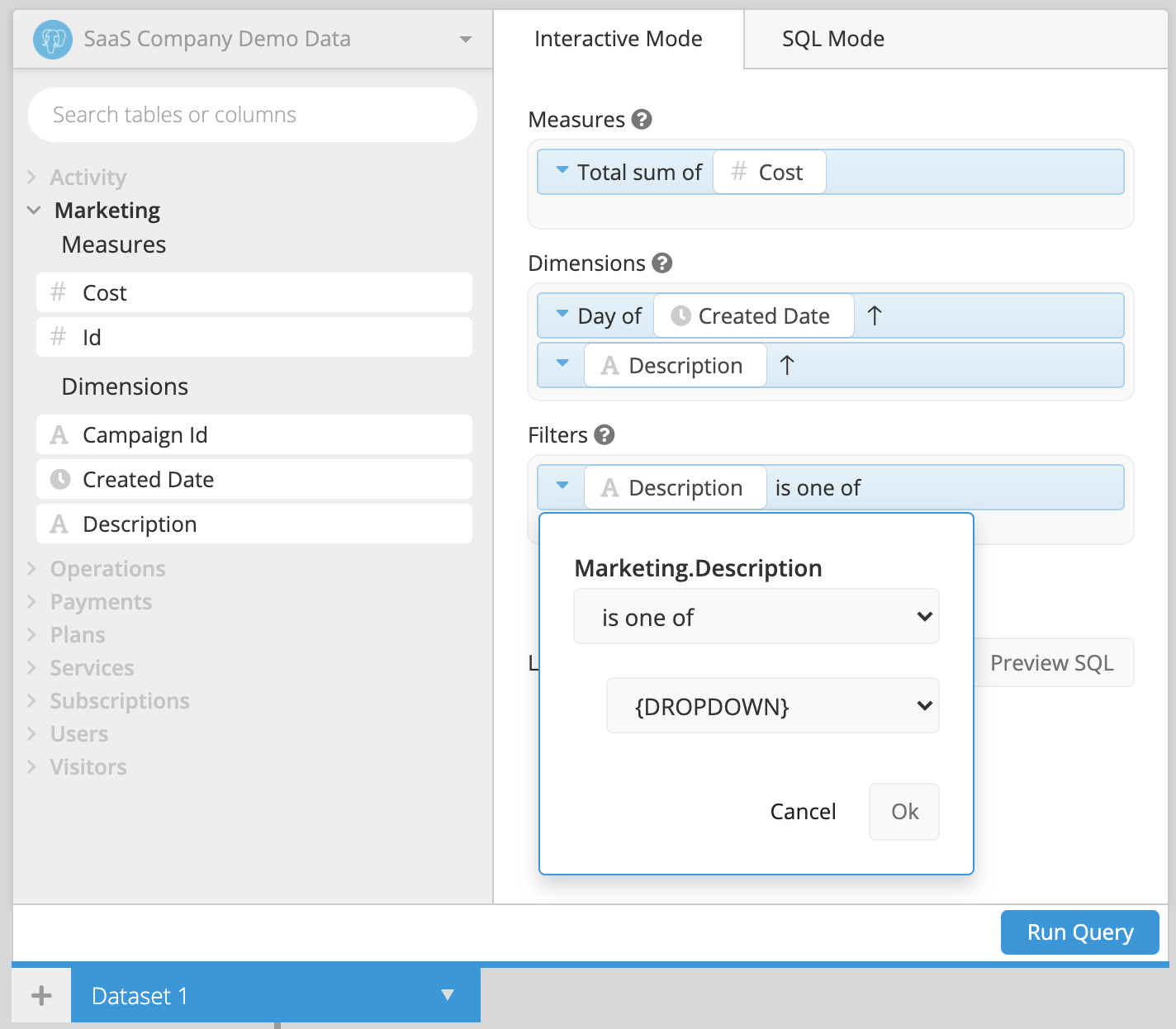Click the plus icon to add dataset

click(x=41, y=995)
